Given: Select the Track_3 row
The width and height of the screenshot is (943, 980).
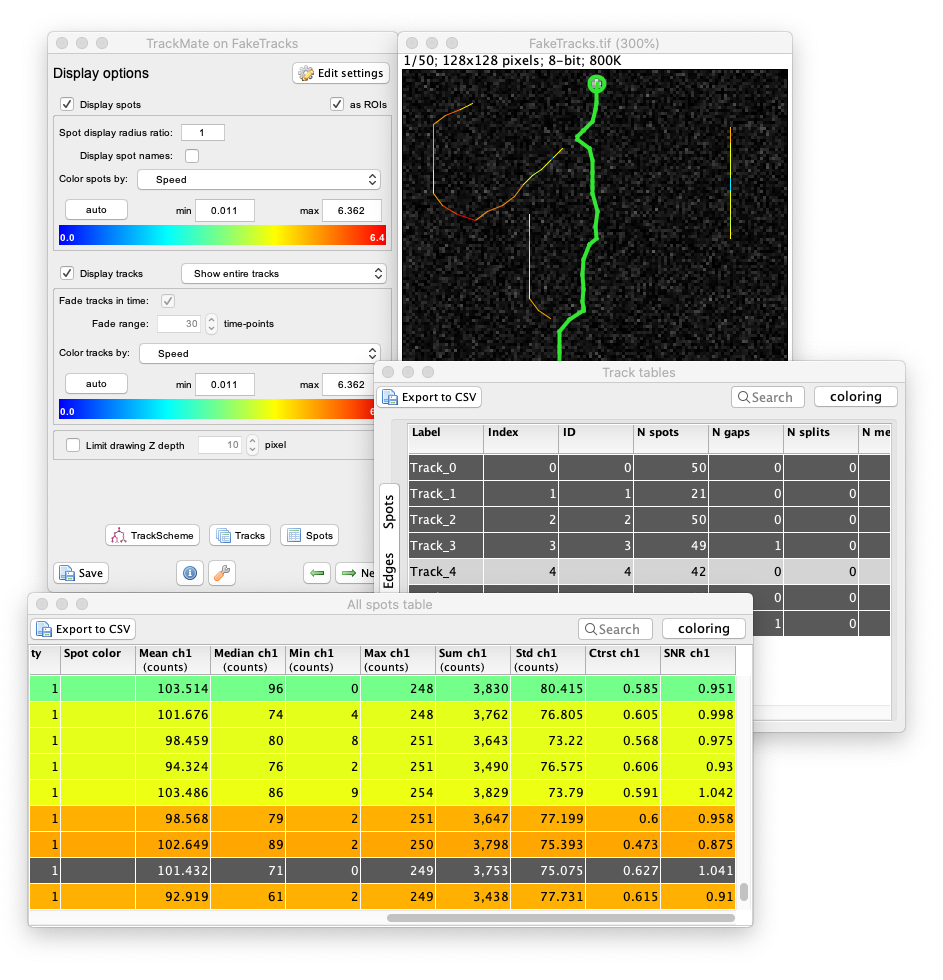Looking at the screenshot, I should [x=649, y=546].
